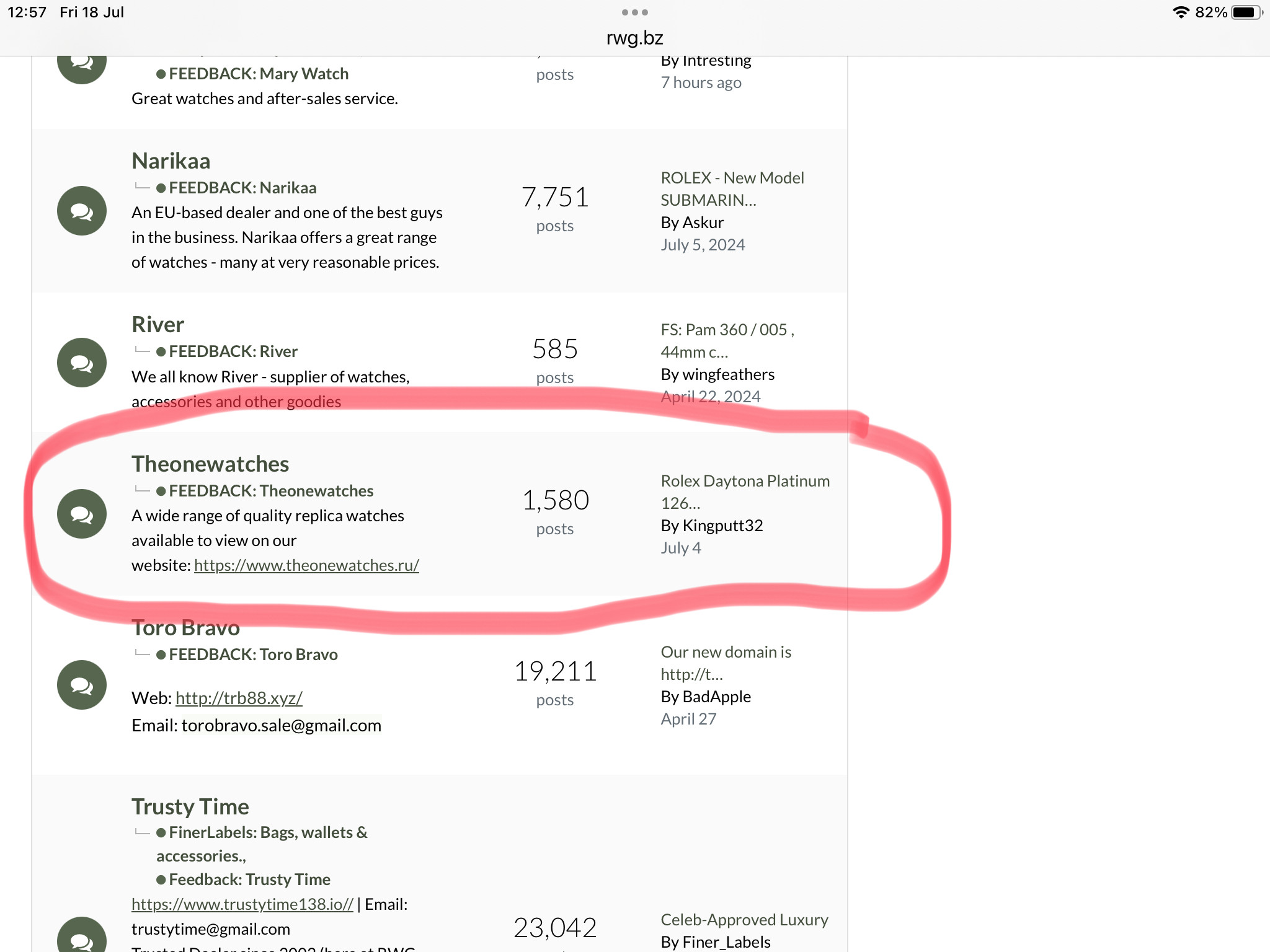Open the River forum chat bubble icon
Image resolution: width=1270 pixels, height=952 pixels.
[x=82, y=363]
